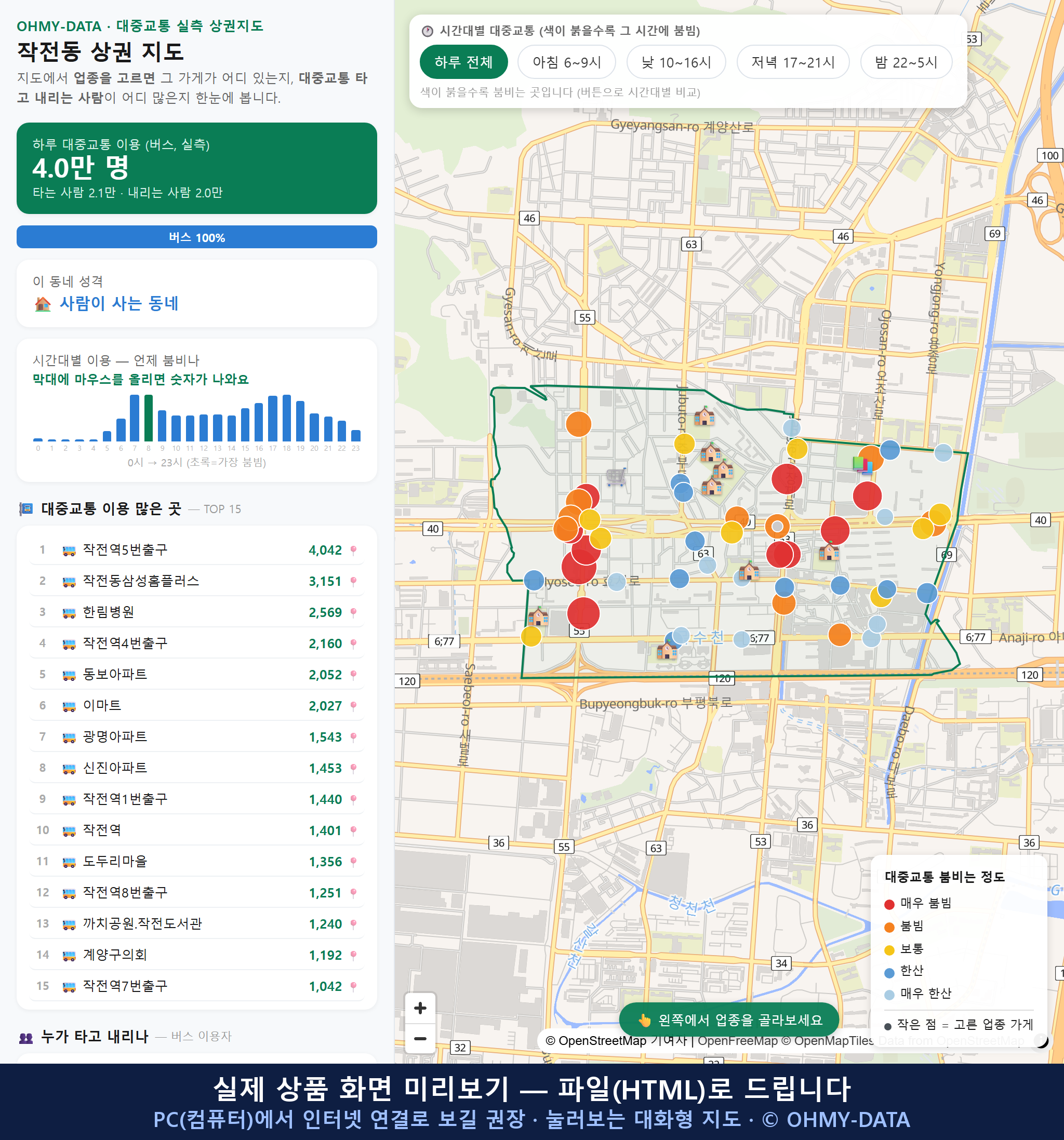Click the pin icon for 한림병원
Viewport: 1064px width, 1140px height.
click(x=353, y=612)
